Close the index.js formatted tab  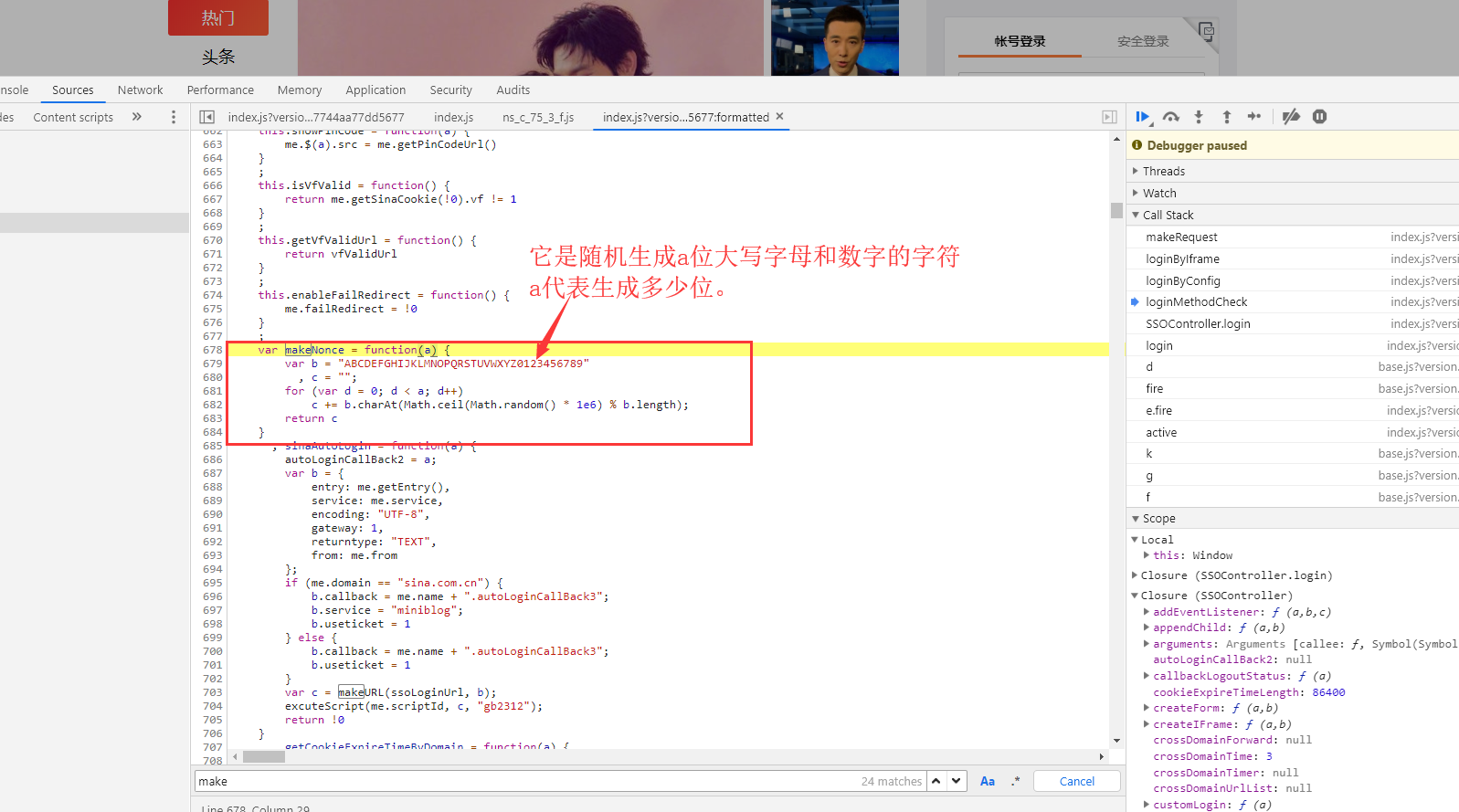(779, 116)
